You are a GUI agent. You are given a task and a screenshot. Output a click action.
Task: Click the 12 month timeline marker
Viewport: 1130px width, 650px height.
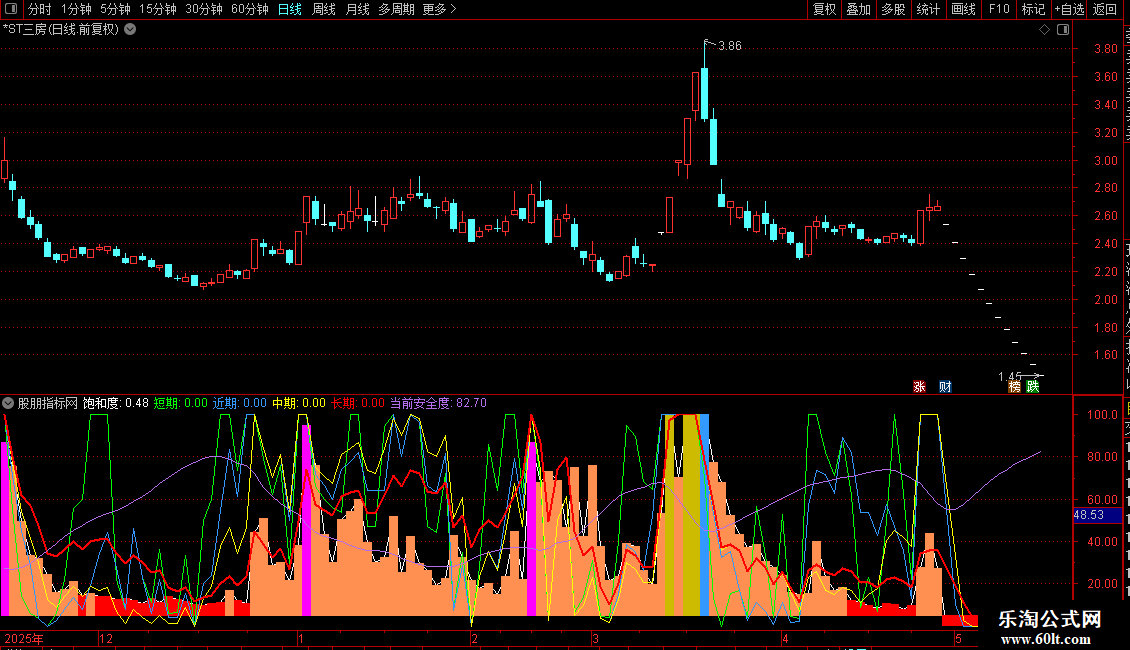106,638
